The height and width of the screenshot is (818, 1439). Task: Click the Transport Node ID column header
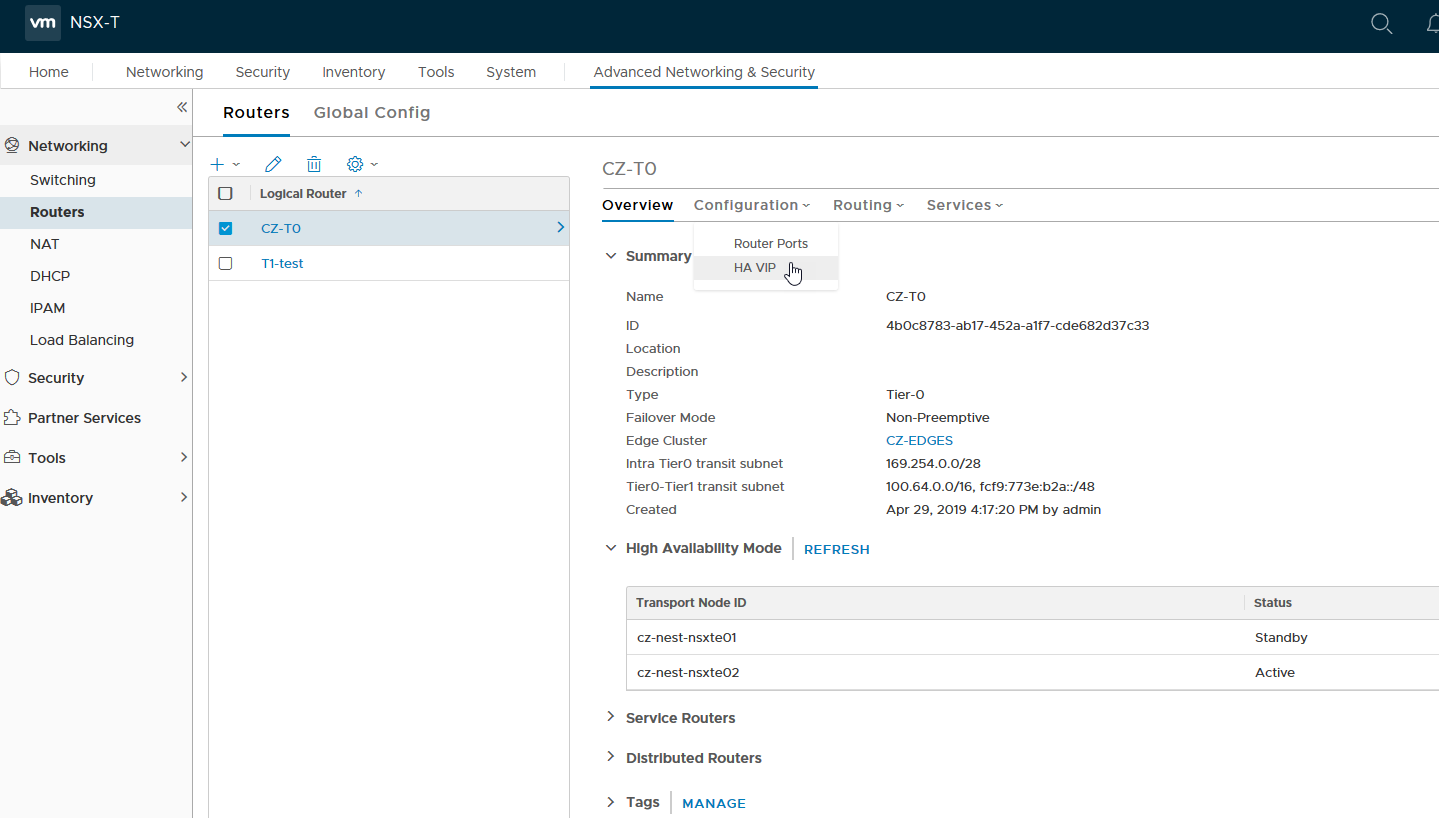coord(935,603)
